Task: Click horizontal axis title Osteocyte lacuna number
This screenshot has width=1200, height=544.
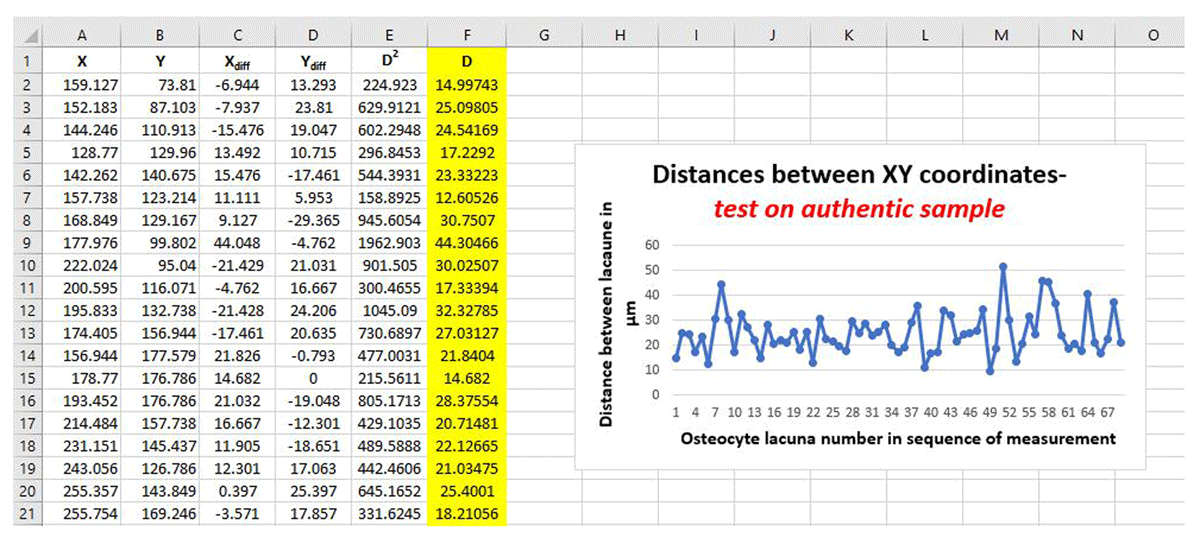Action: tap(898, 438)
